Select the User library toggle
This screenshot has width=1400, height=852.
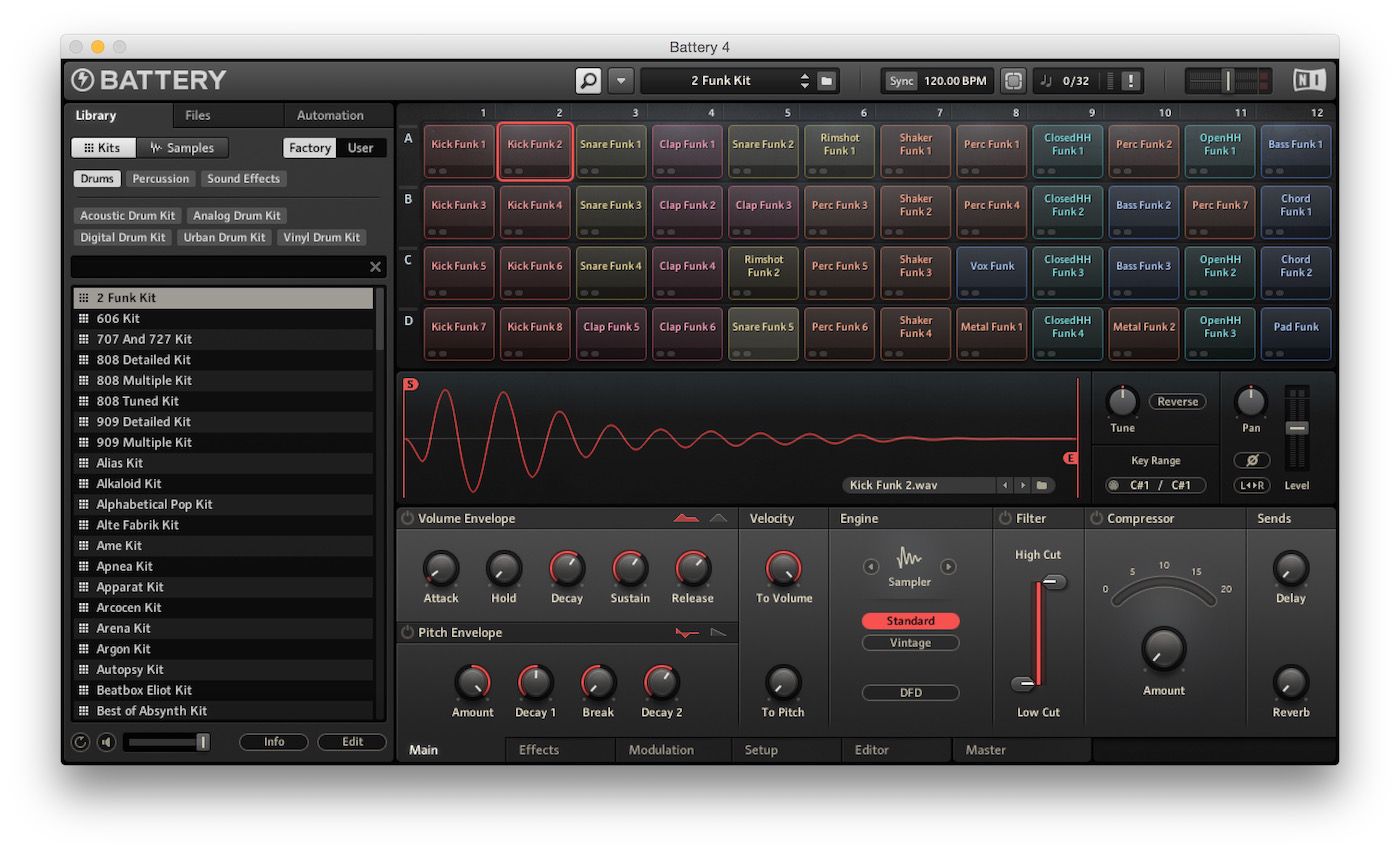click(x=360, y=148)
